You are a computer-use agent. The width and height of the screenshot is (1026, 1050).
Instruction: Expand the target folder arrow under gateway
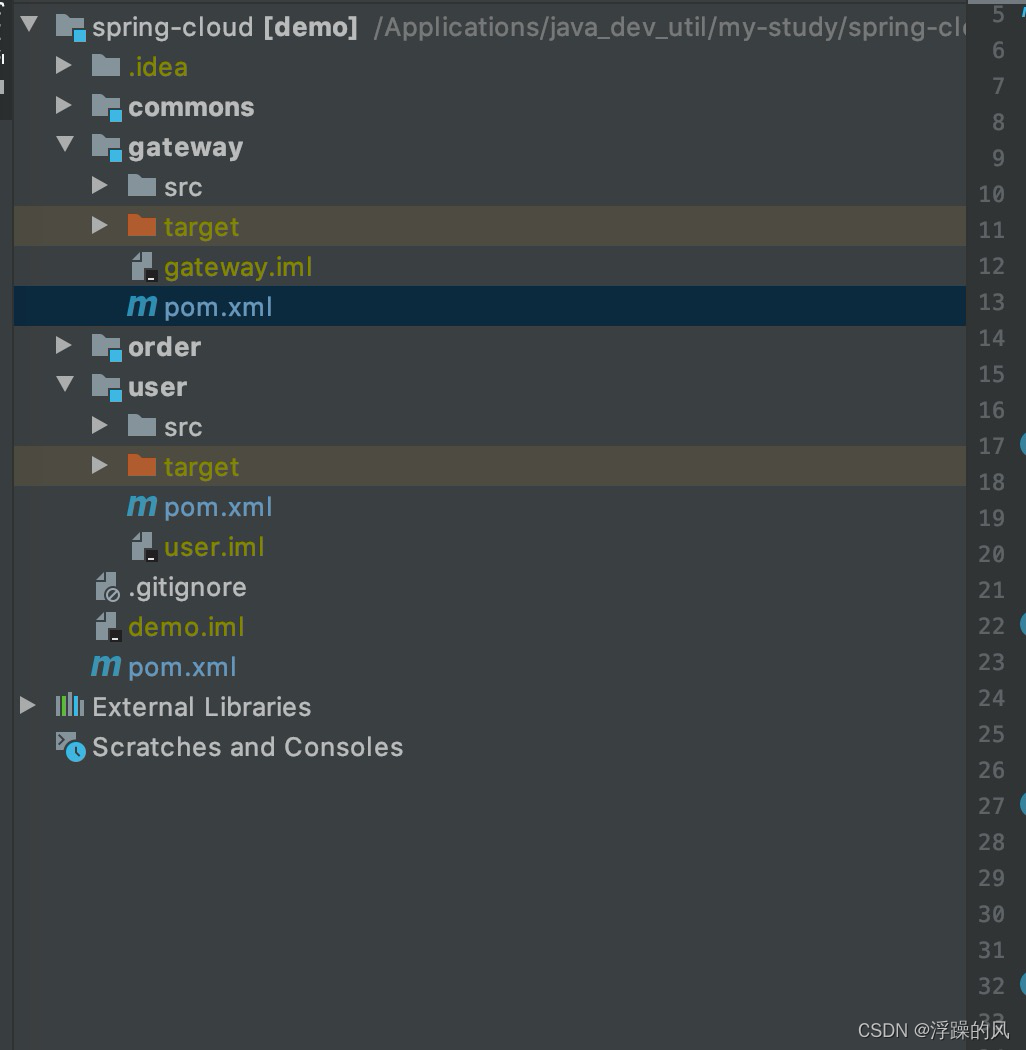coord(100,225)
